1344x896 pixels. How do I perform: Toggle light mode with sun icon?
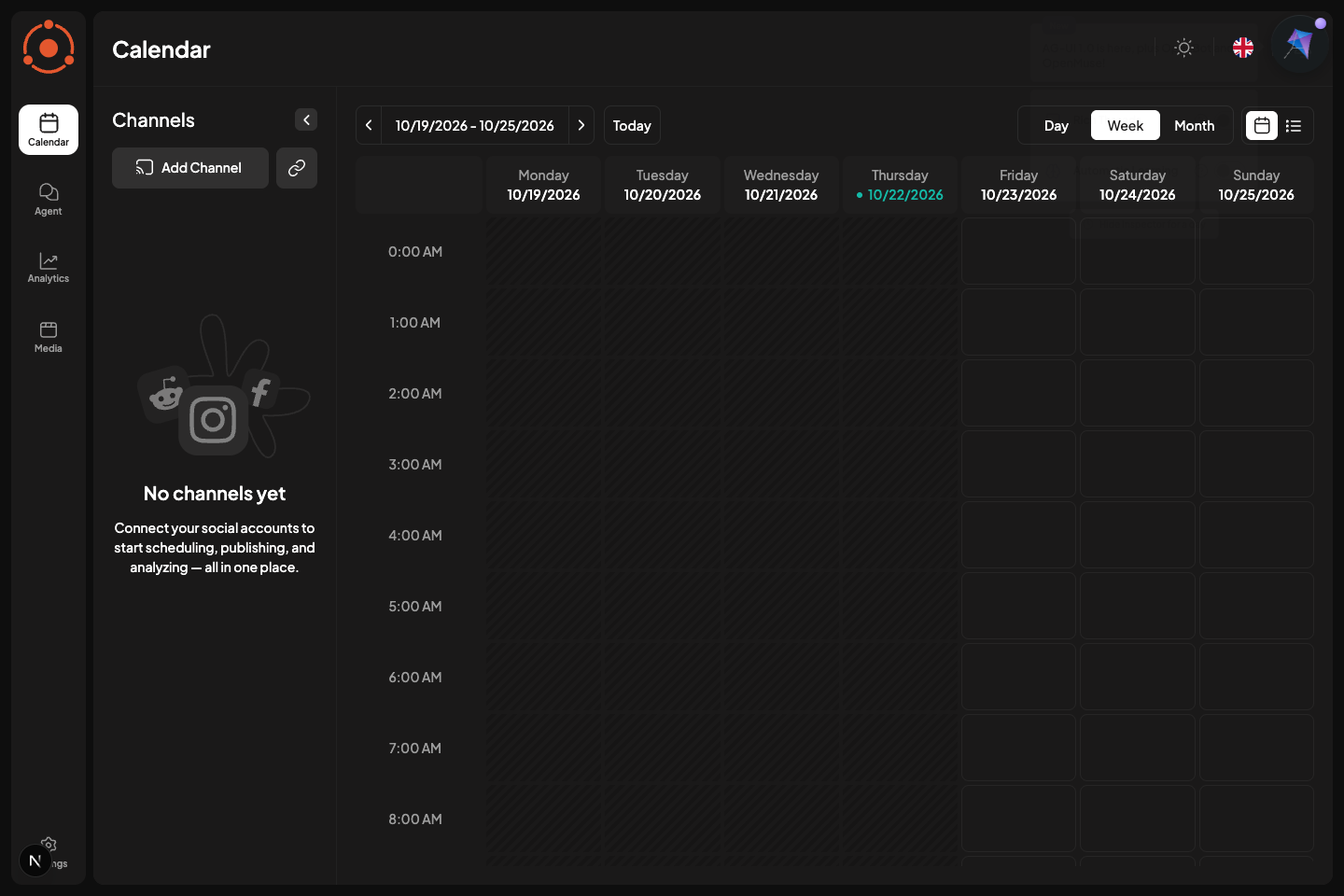pos(1184,48)
